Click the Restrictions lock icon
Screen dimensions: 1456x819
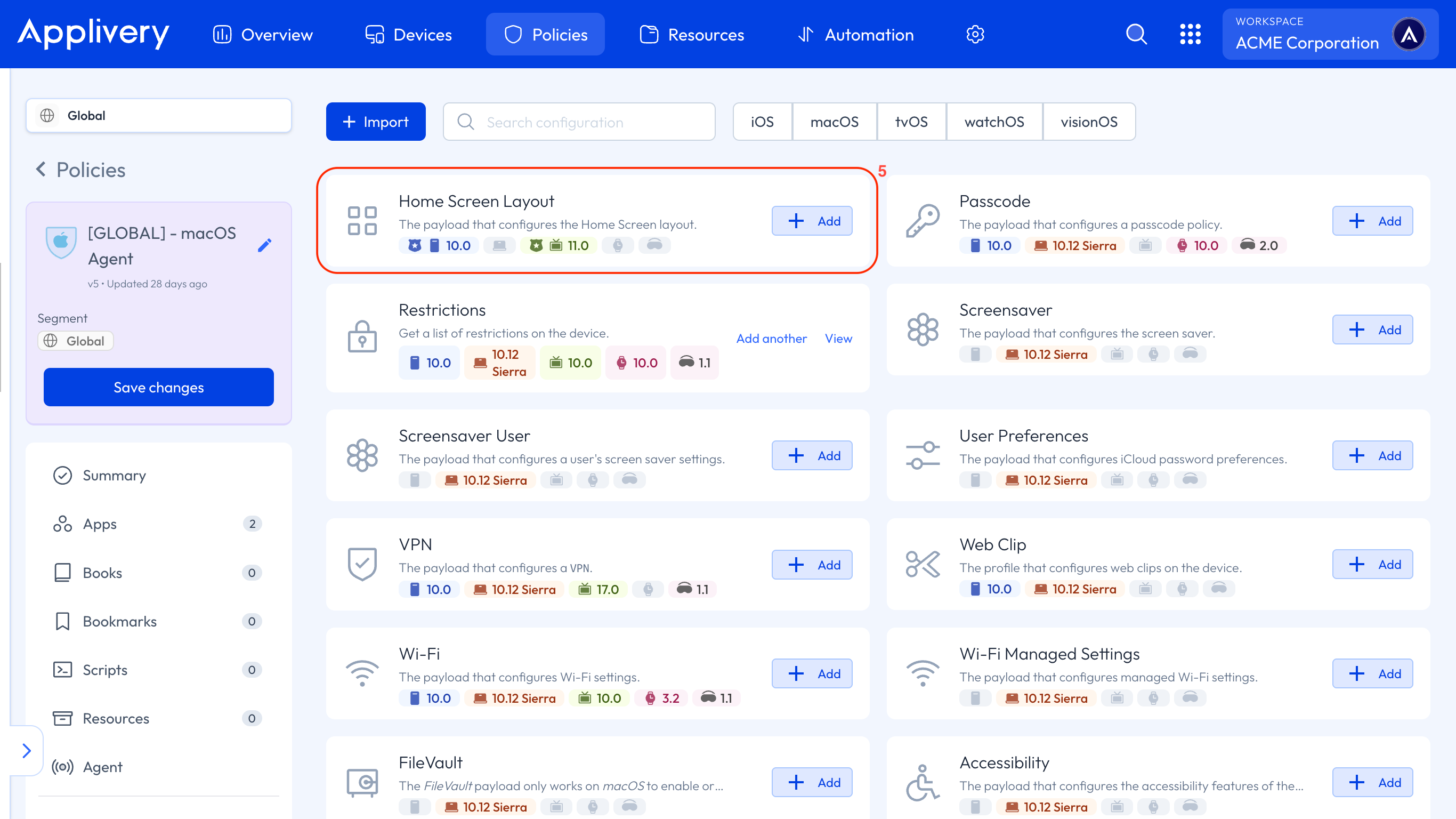click(x=362, y=336)
